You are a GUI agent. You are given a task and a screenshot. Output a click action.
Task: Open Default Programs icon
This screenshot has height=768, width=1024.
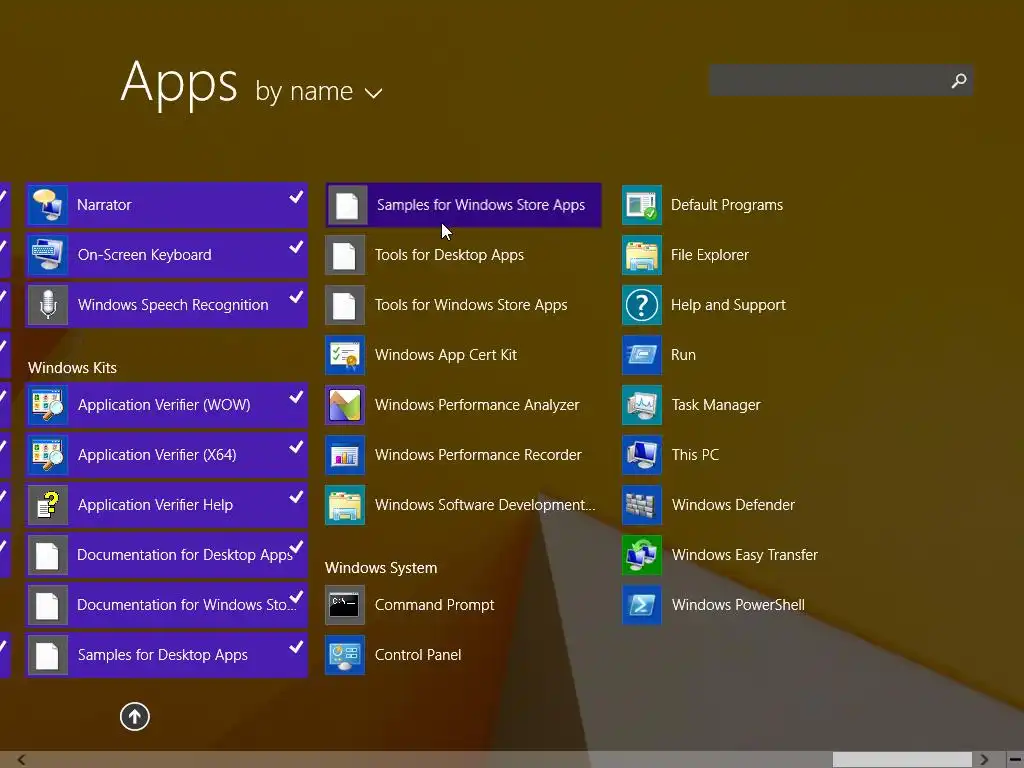[x=642, y=205]
